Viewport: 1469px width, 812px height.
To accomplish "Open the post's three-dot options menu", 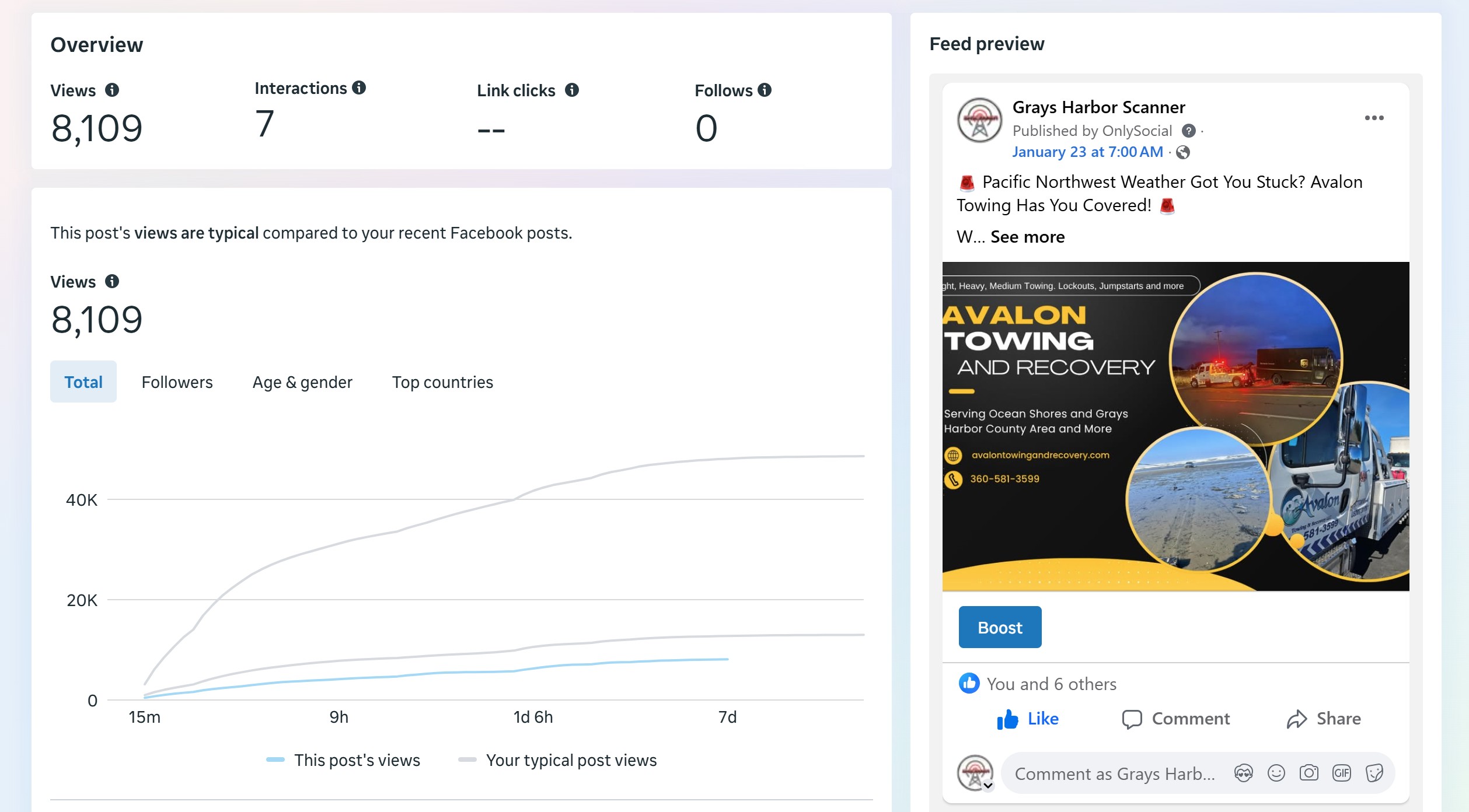I will tap(1374, 118).
